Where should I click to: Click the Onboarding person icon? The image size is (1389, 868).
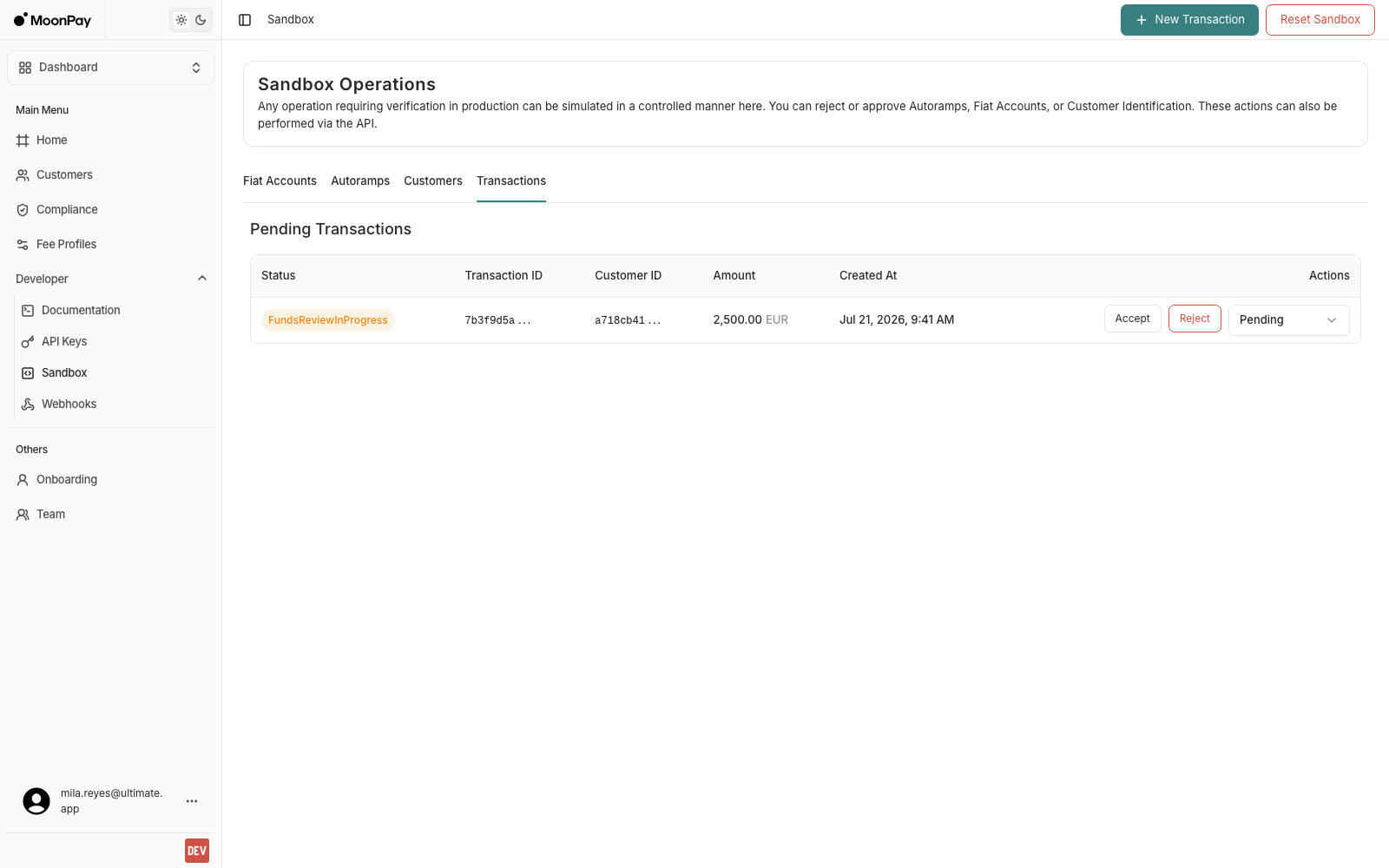click(x=23, y=480)
